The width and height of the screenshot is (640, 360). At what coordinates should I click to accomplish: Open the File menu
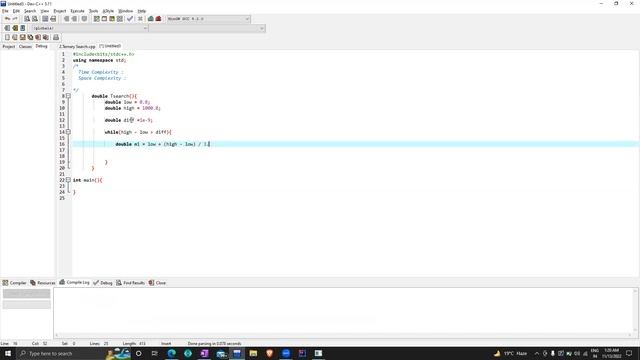tap(5, 11)
